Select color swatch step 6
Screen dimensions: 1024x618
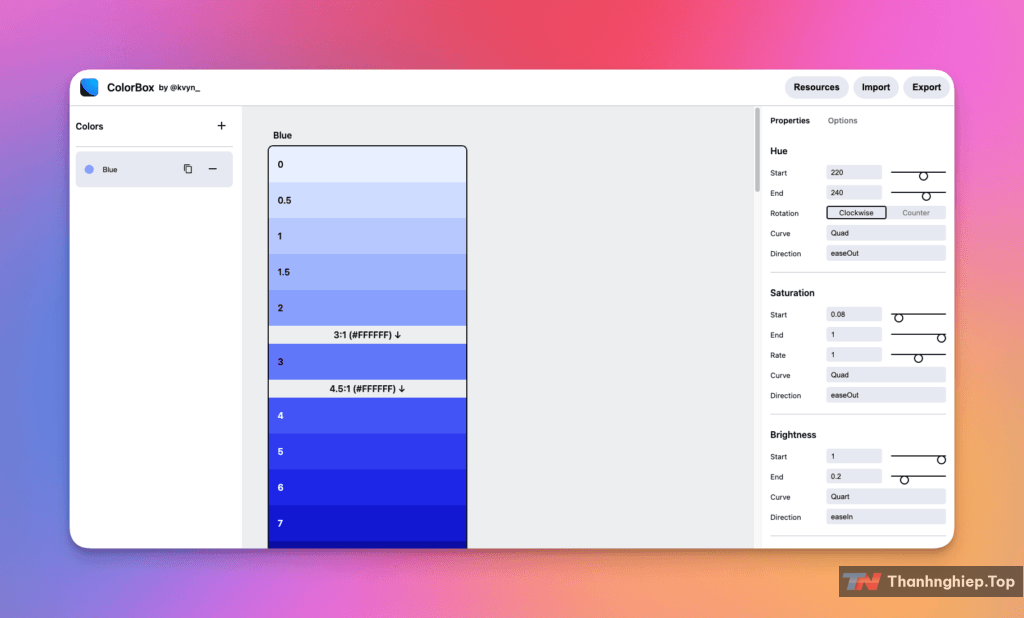367,487
